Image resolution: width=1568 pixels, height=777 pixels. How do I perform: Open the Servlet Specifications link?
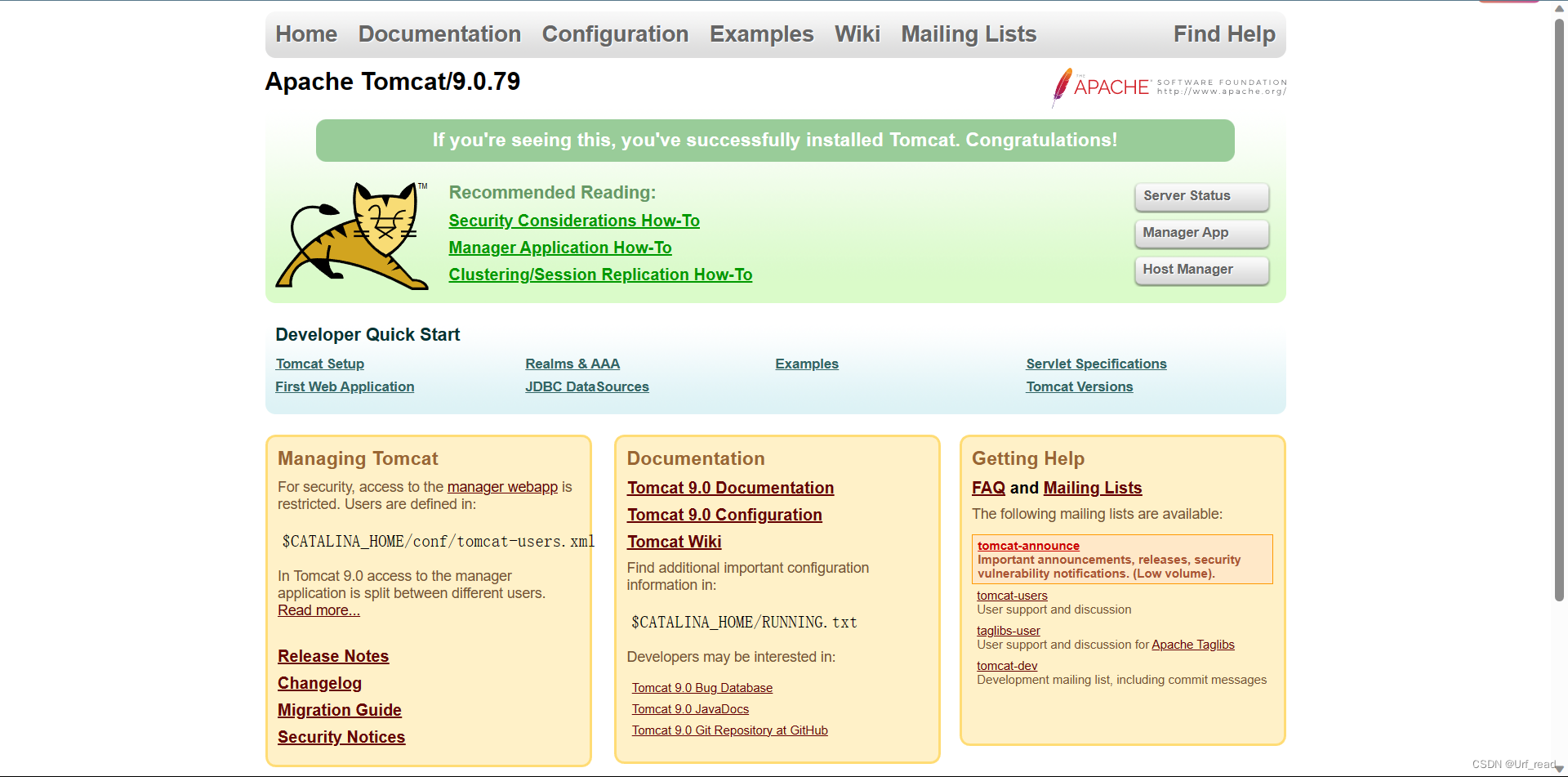coord(1096,364)
